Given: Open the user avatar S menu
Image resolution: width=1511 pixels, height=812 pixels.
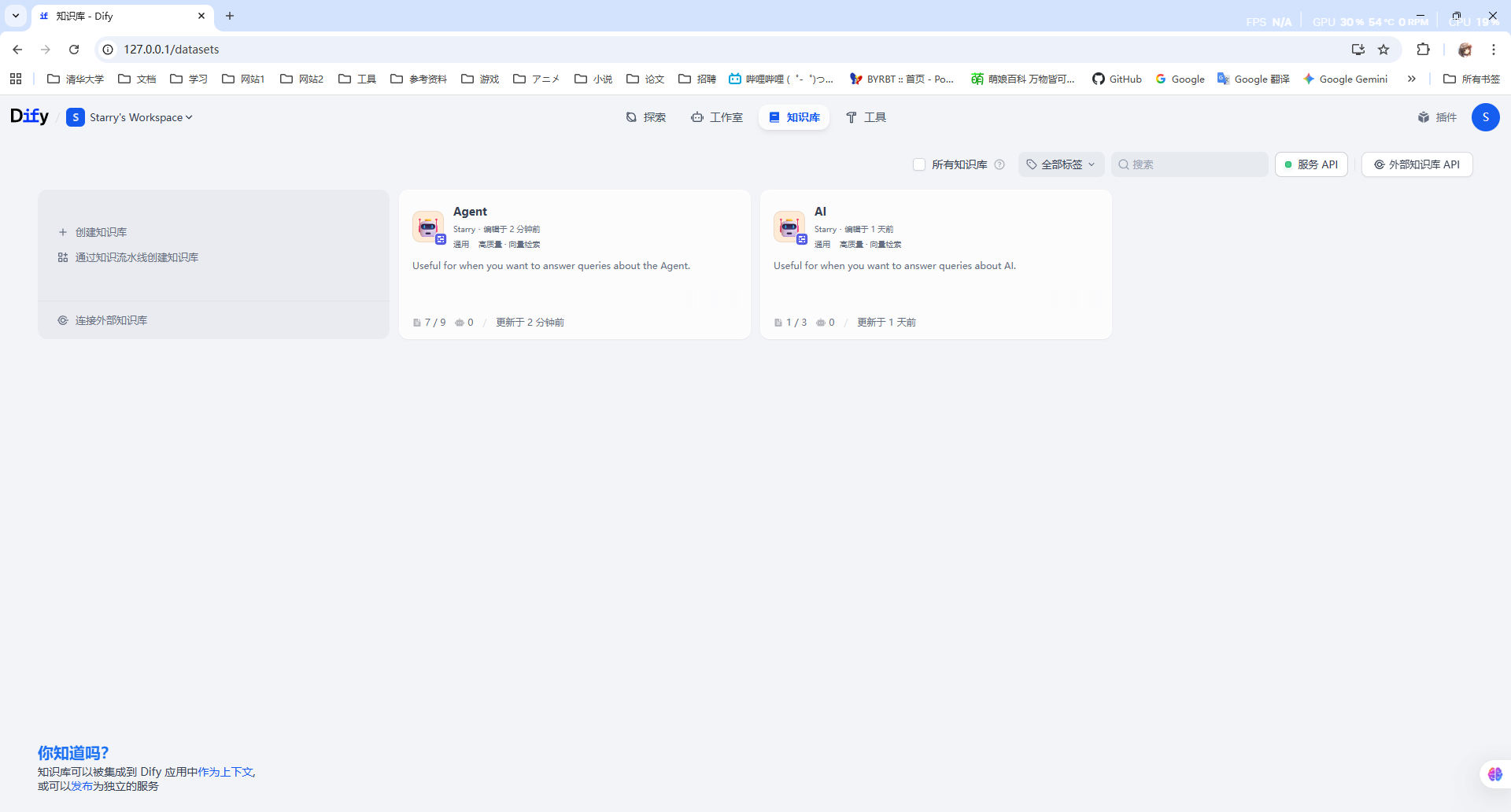Looking at the screenshot, I should click(1485, 117).
